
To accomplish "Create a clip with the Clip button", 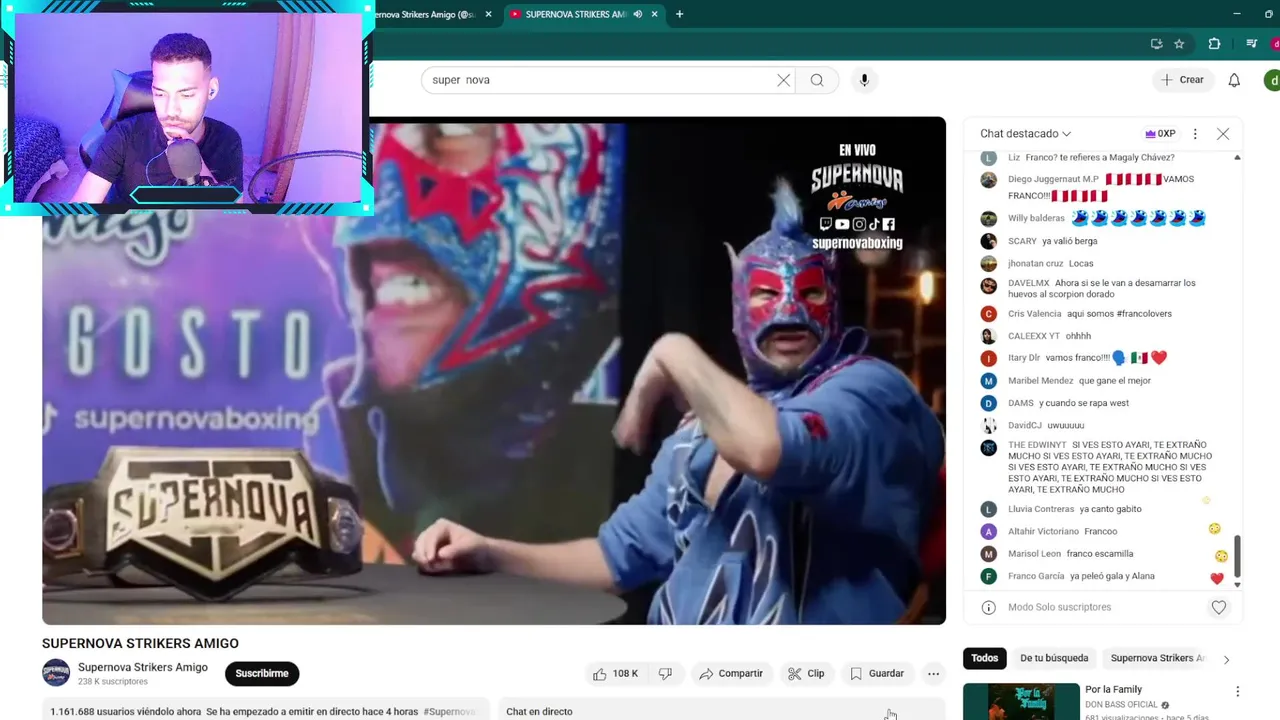I will coord(806,674).
